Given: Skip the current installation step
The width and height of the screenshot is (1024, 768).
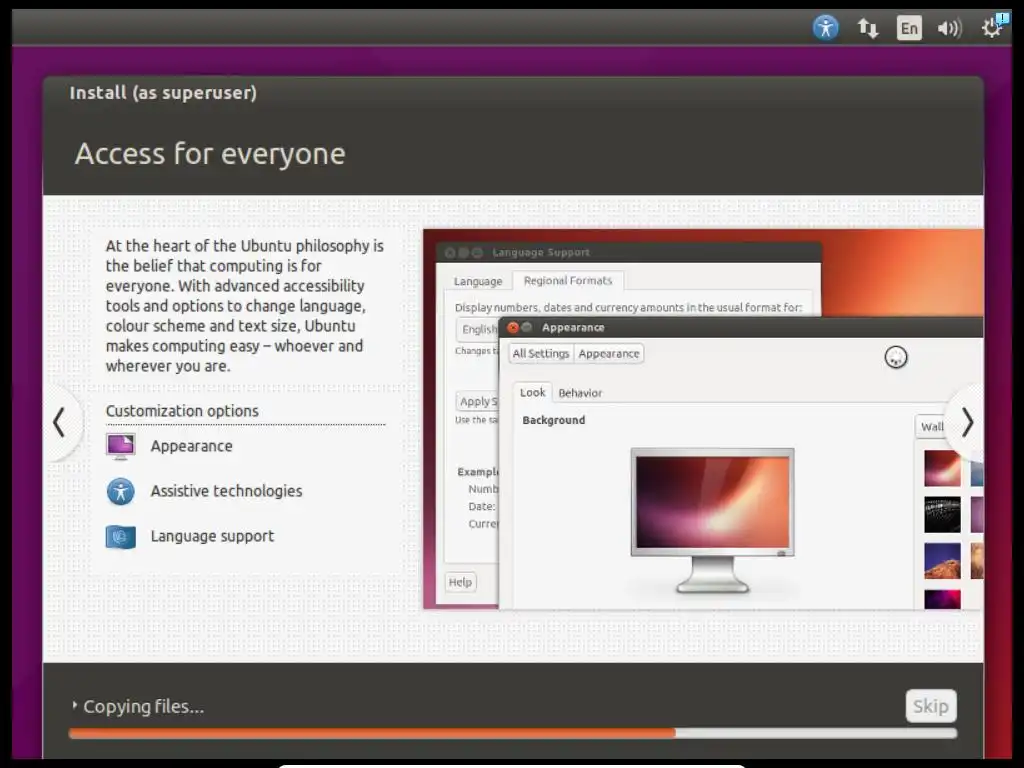Looking at the screenshot, I should tap(931, 706).
